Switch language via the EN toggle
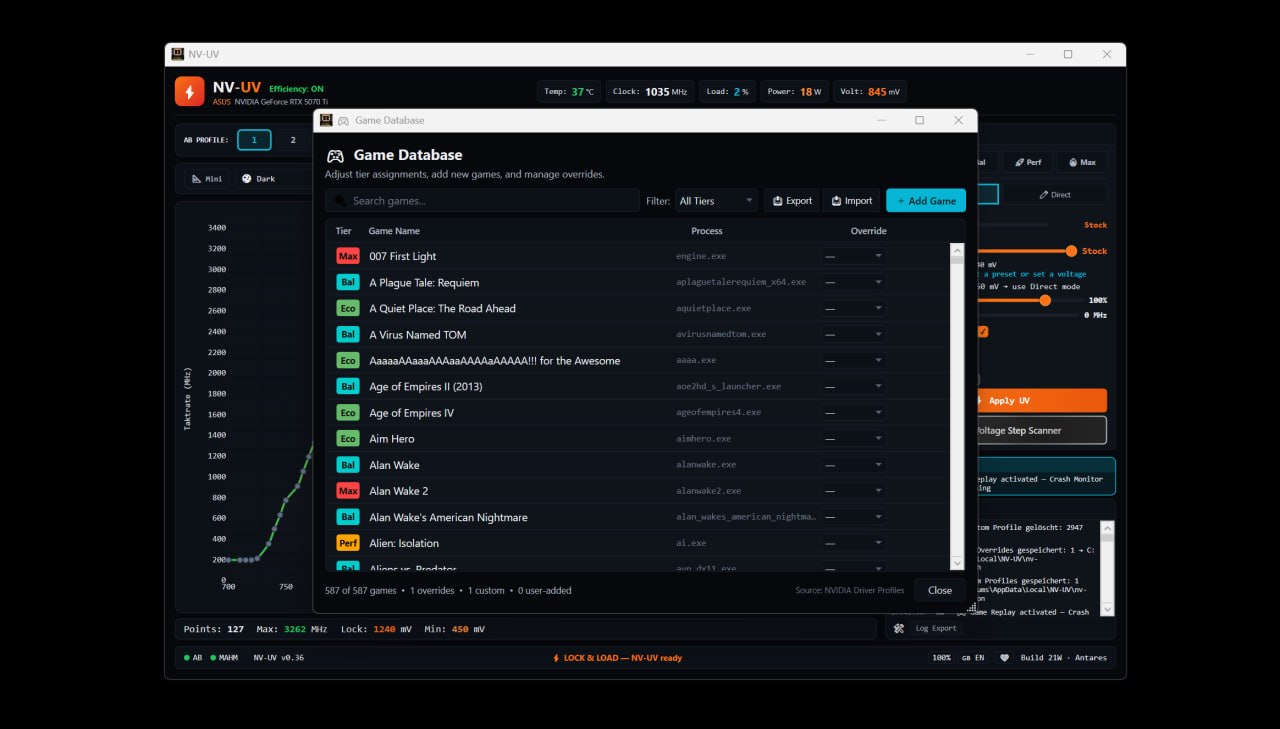Image resolution: width=1280 pixels, height=729 pixels. coord(973,658)
